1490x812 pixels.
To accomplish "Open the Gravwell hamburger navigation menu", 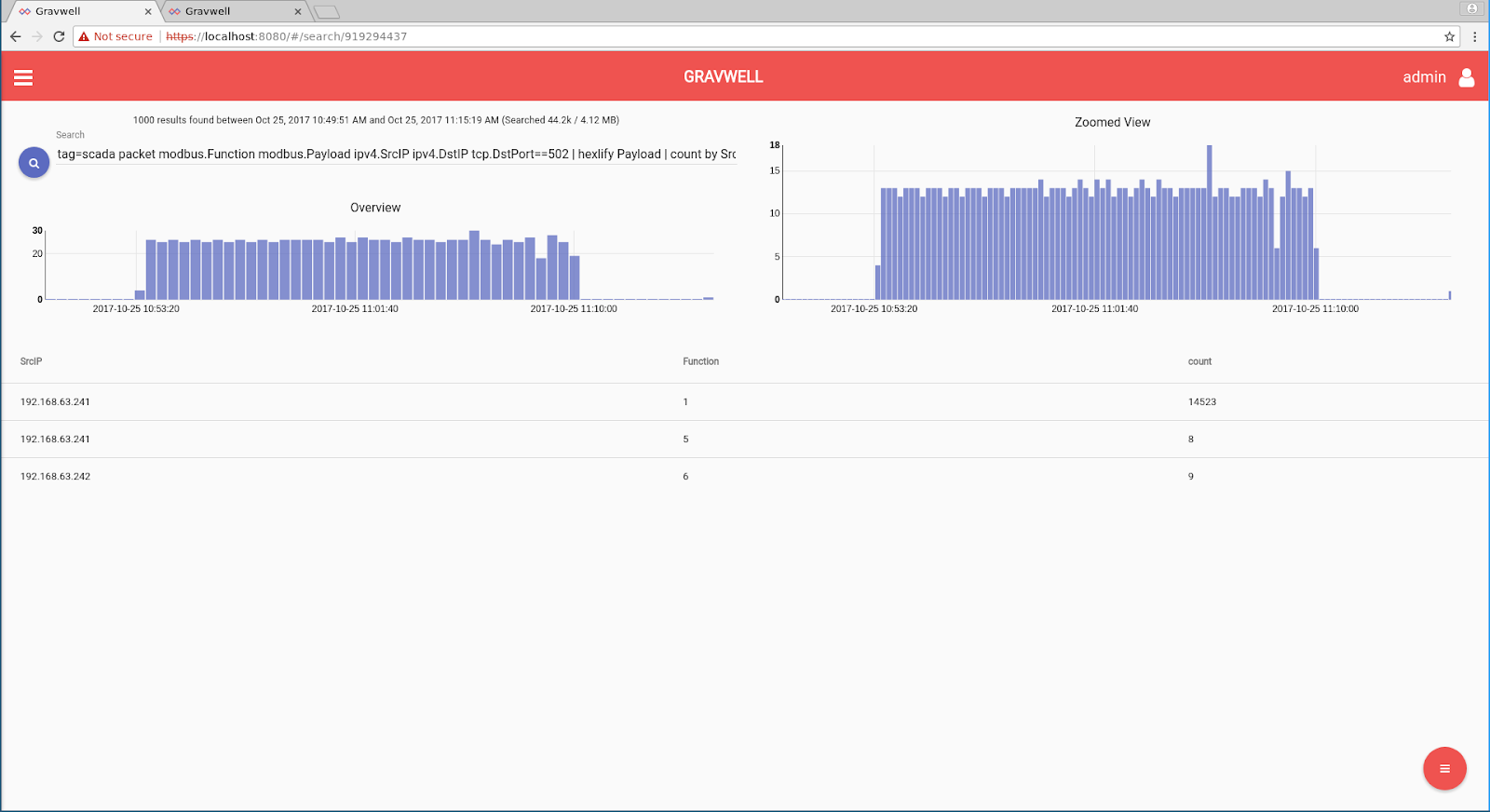I will coord(23,77).
